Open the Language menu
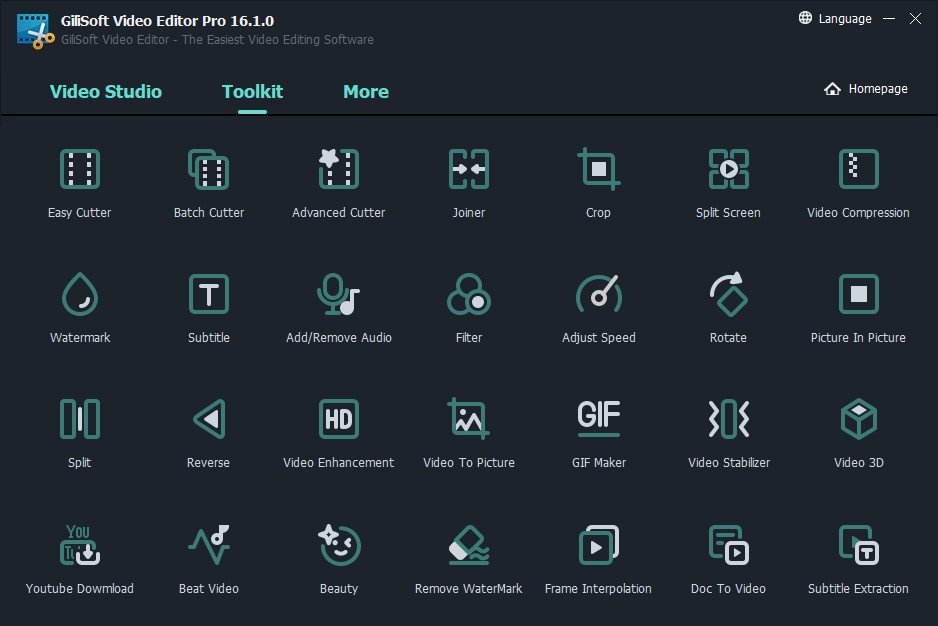The width and height of the screenshot is (938, 626). coord(835,19)
